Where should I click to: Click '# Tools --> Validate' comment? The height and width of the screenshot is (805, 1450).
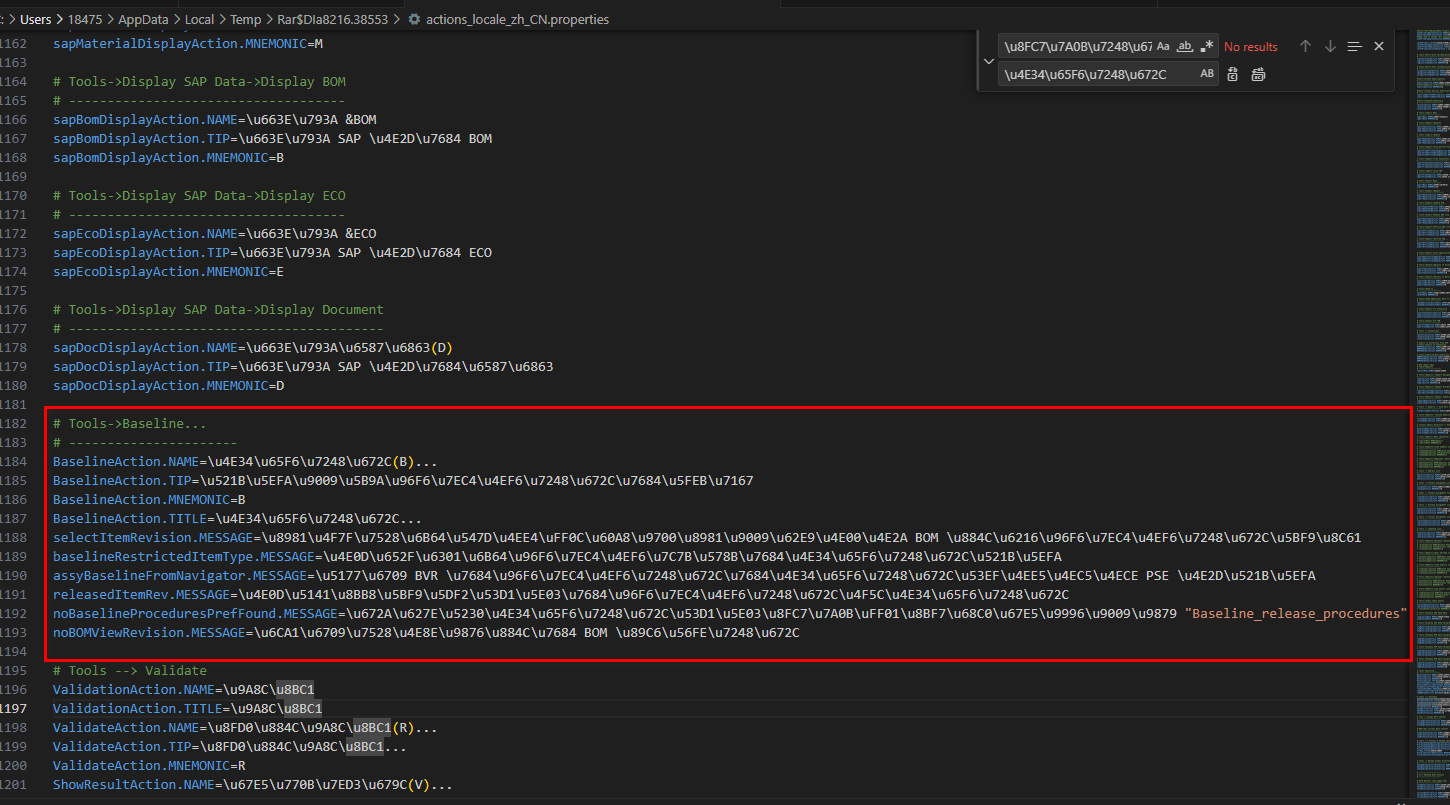click(x=130, y=670)
